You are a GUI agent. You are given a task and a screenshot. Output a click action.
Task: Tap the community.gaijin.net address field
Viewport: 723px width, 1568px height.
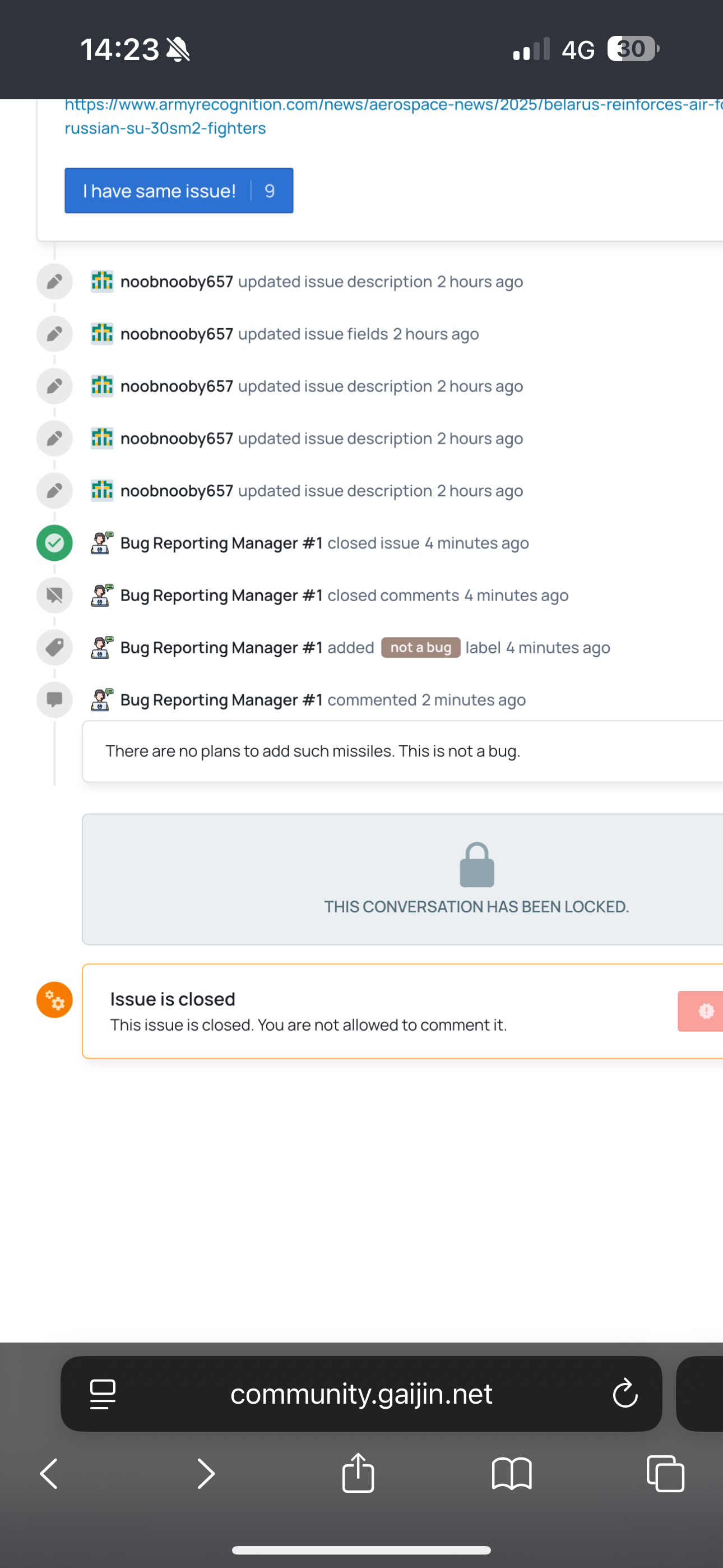(361, 1393)
